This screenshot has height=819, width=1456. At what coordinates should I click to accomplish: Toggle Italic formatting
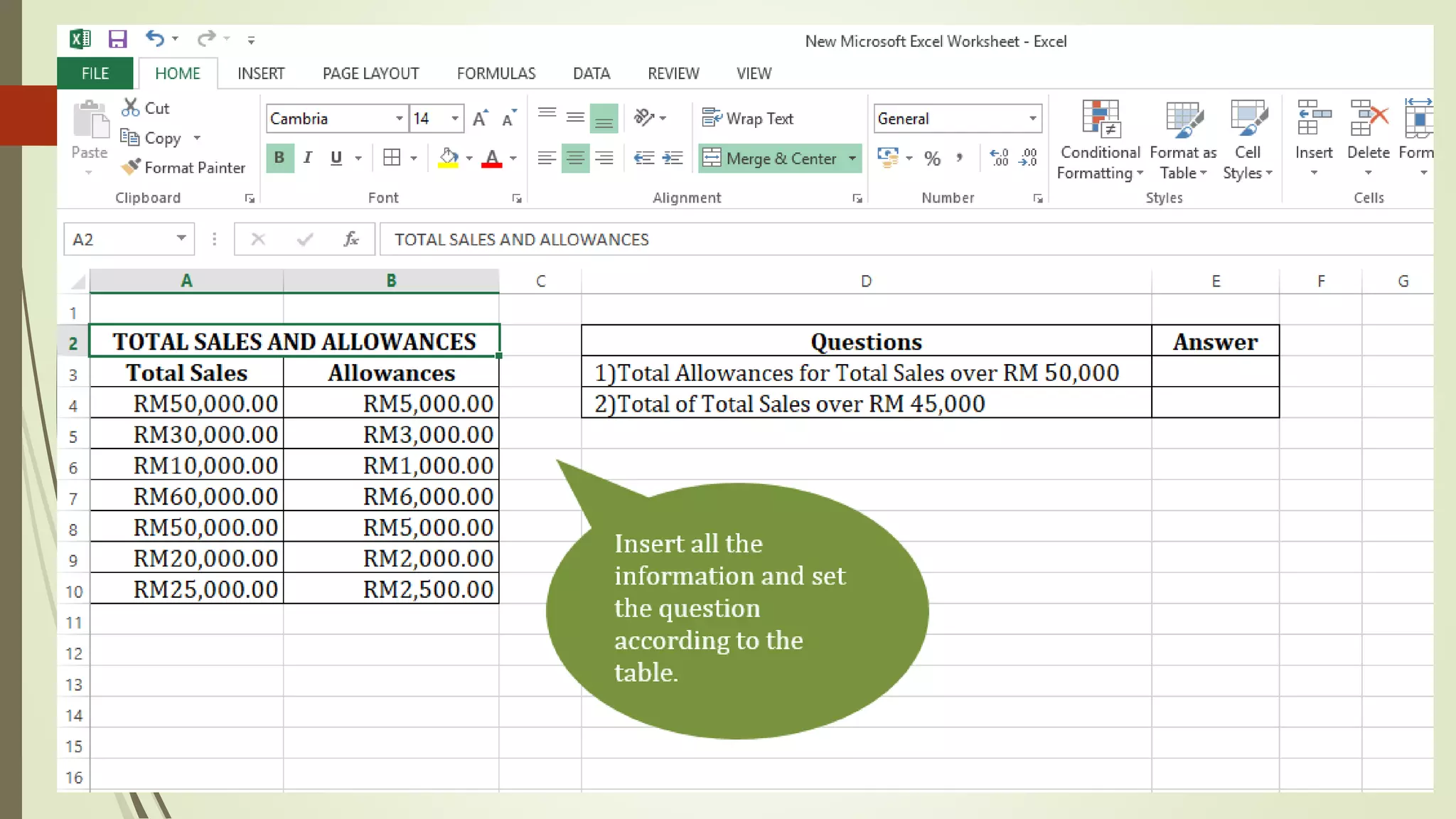308,158
